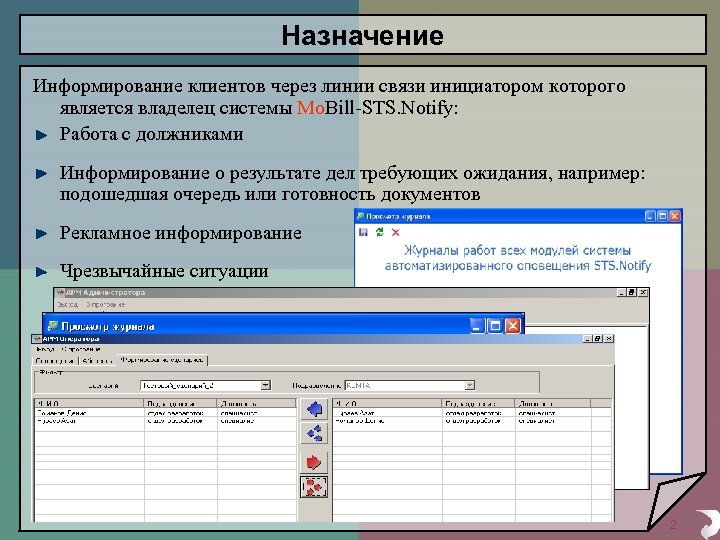Select second employee row in right table

tap(472, 421)
